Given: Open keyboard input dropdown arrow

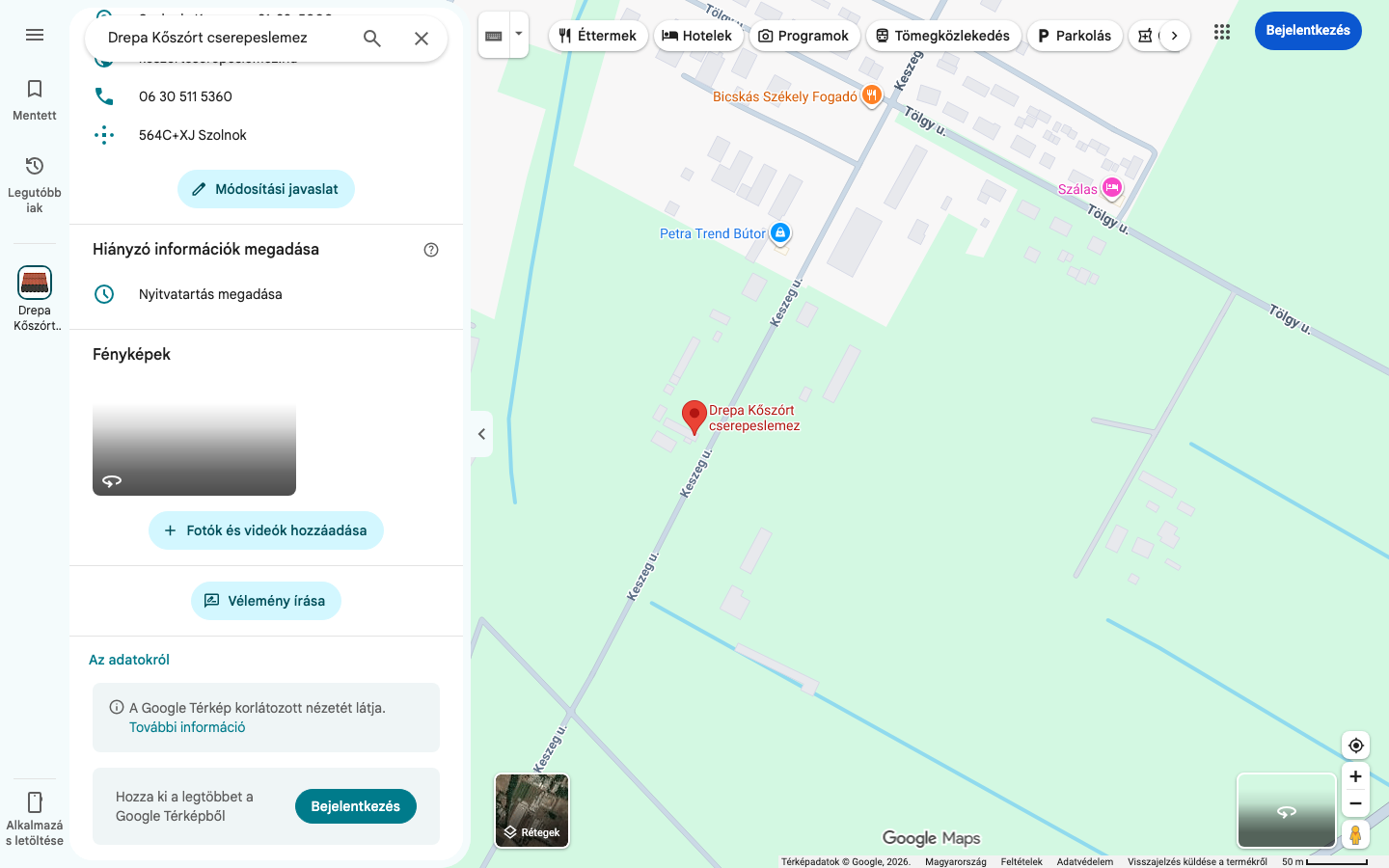Looking at the screenshot, I should pos(519,35).
